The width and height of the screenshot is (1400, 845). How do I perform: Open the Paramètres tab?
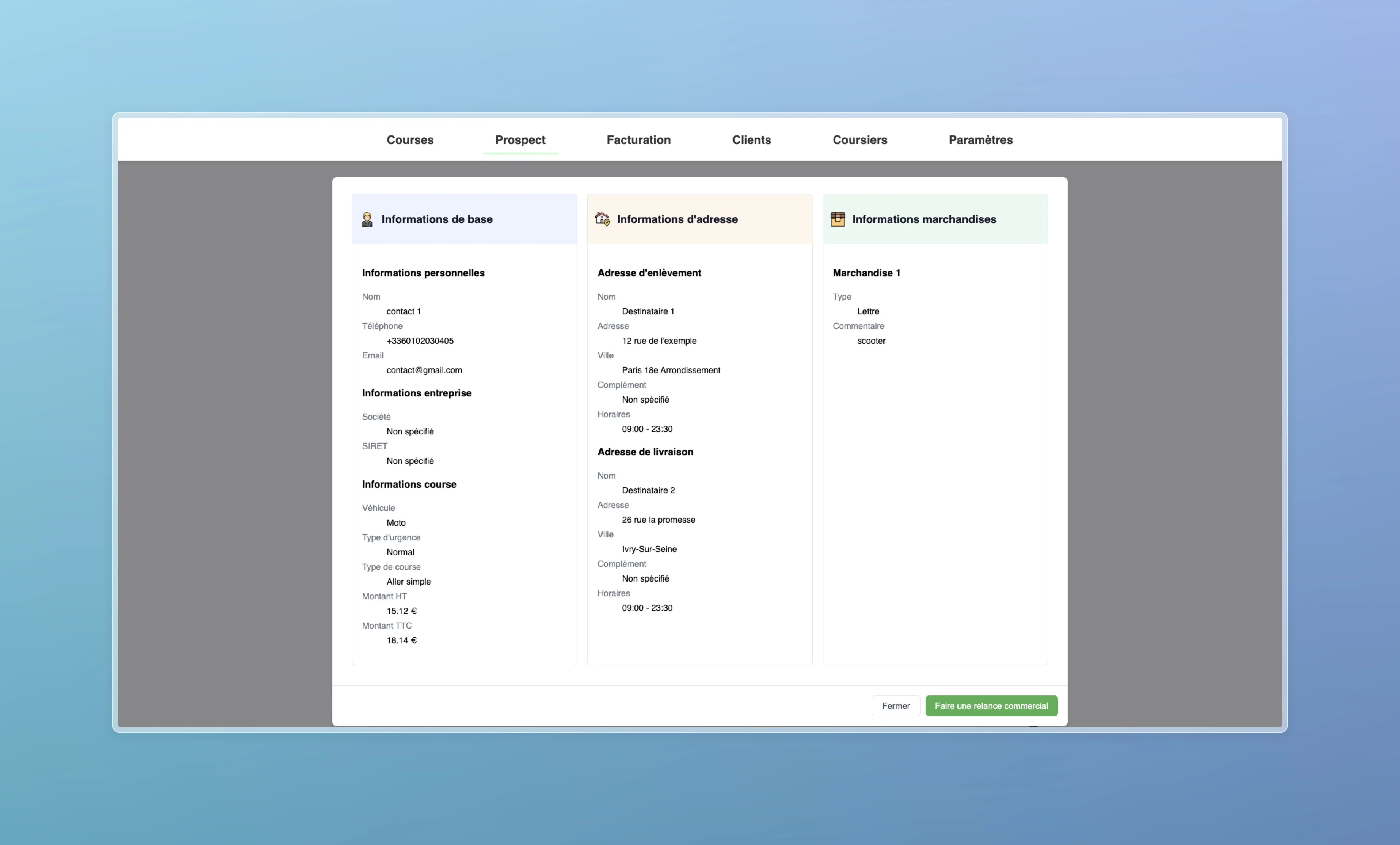980,140
